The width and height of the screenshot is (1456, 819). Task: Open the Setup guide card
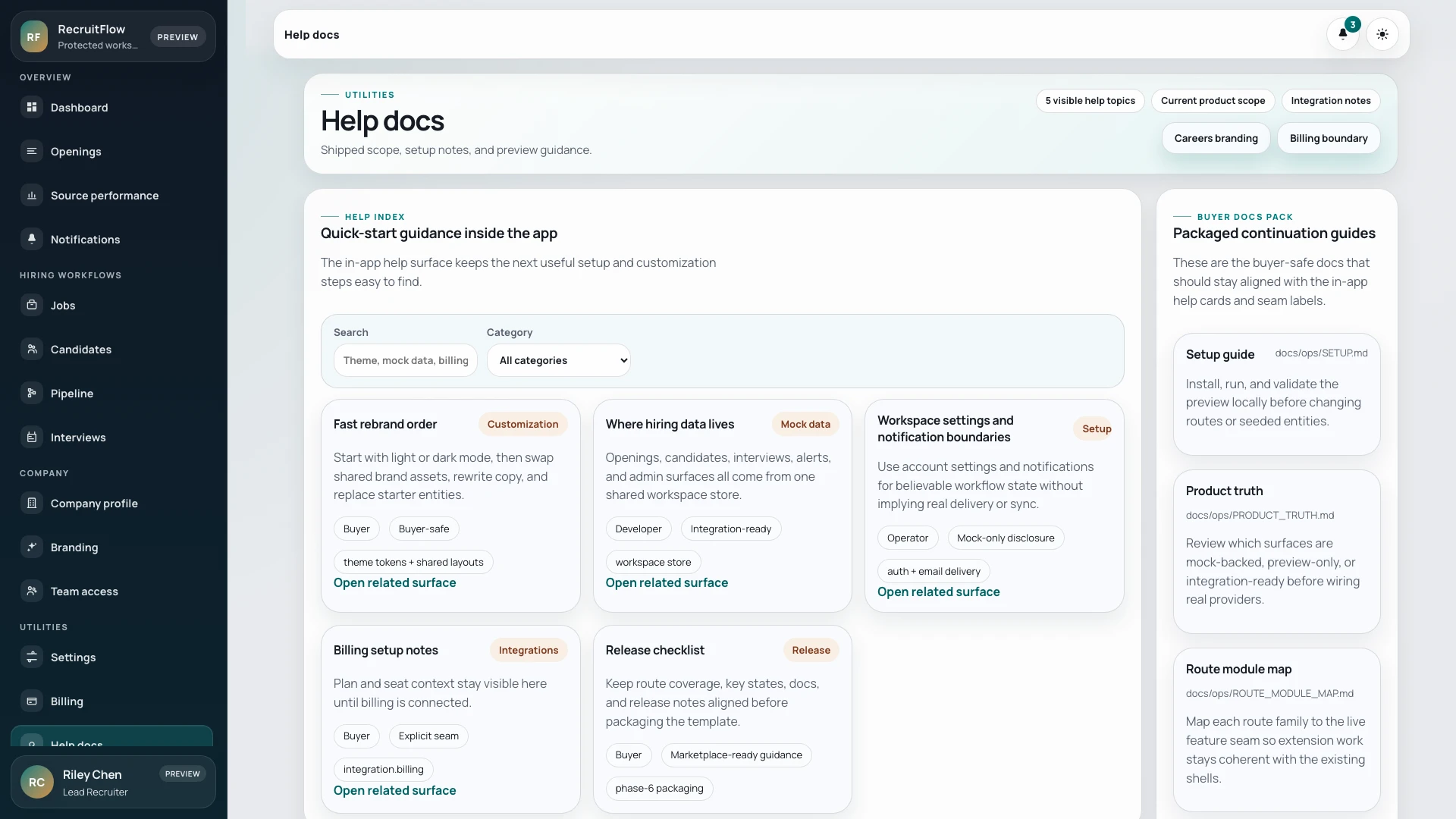point(1276,394)
